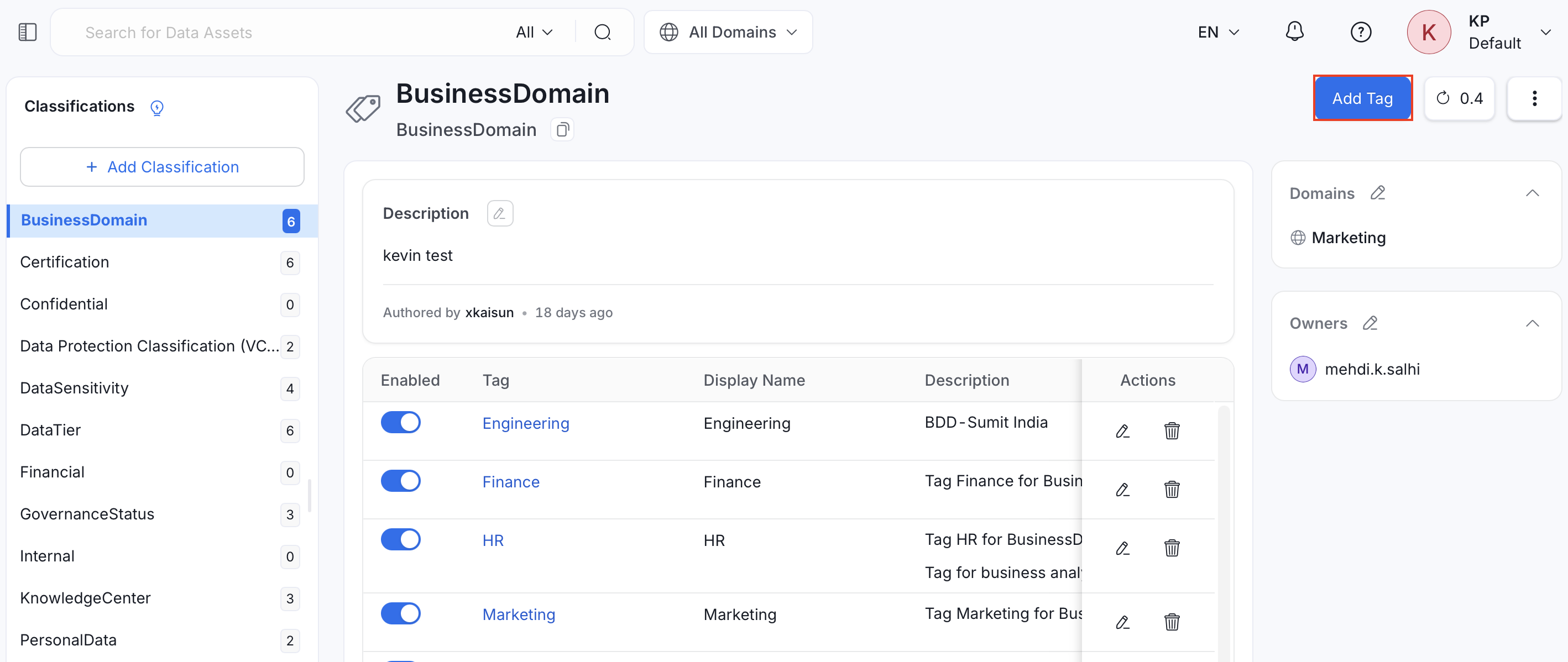Screen dimensions: 1568x662
Task: Click the 'kevin test' description text
Action: coord(417,255)
